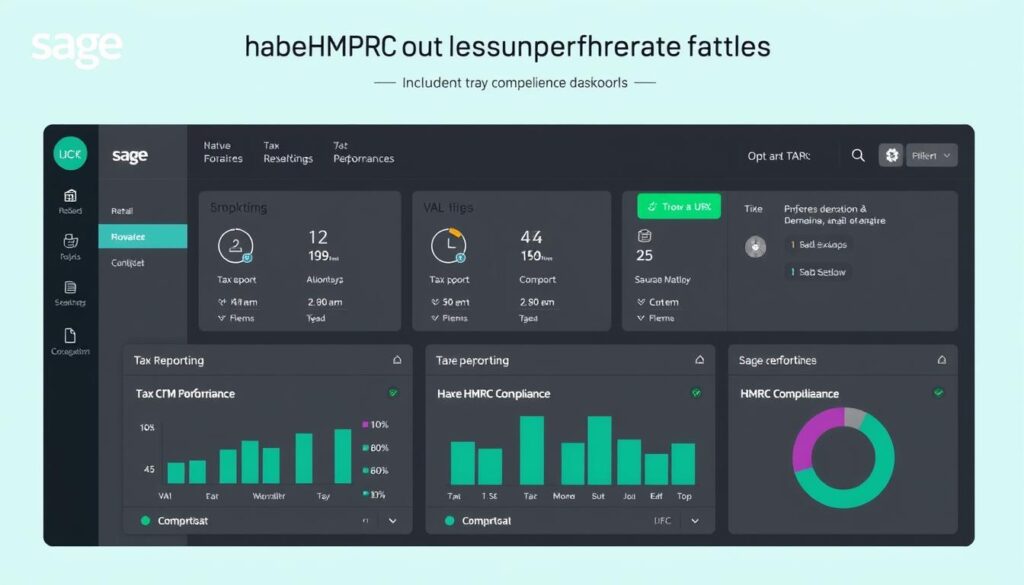Click shield badge beside Tax CTM Porforriance

393,393
